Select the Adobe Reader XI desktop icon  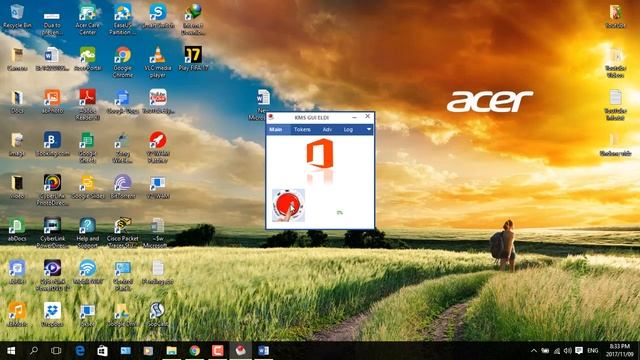tap(87, 104)
